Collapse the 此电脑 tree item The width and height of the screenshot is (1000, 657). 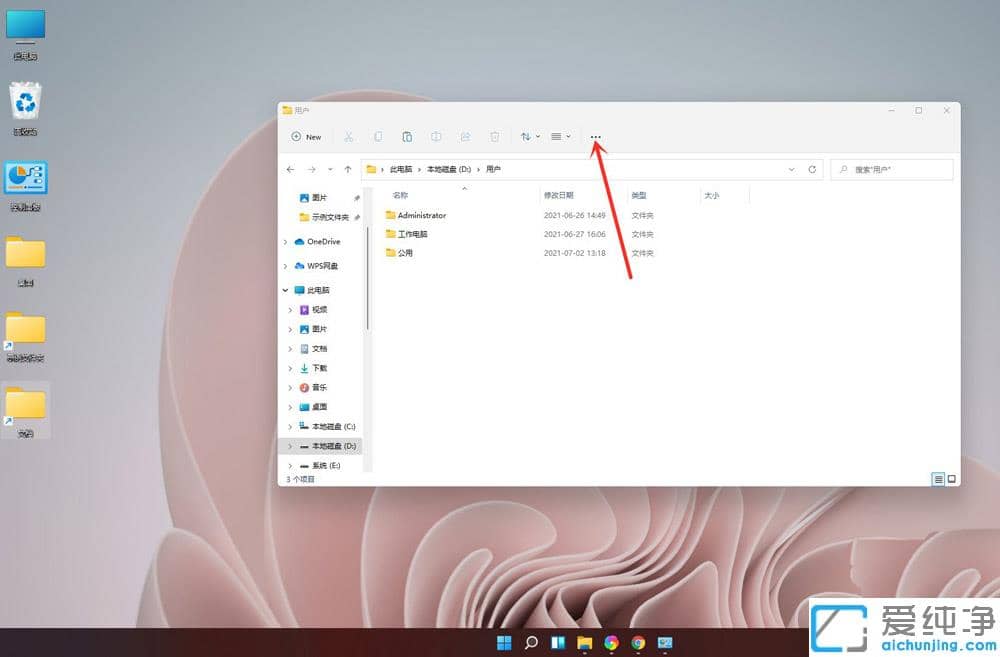(285, 290)
